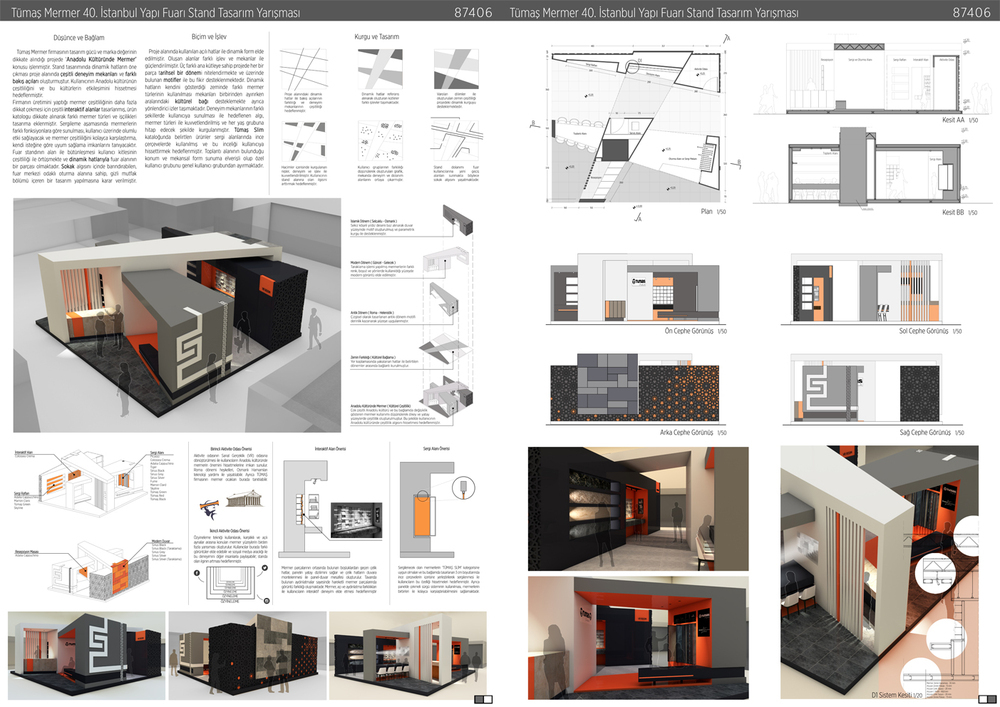Screen dimensions: 1000x707
Task: Click the 'Modern Duvar' callout label
Action: click(161, 541)
